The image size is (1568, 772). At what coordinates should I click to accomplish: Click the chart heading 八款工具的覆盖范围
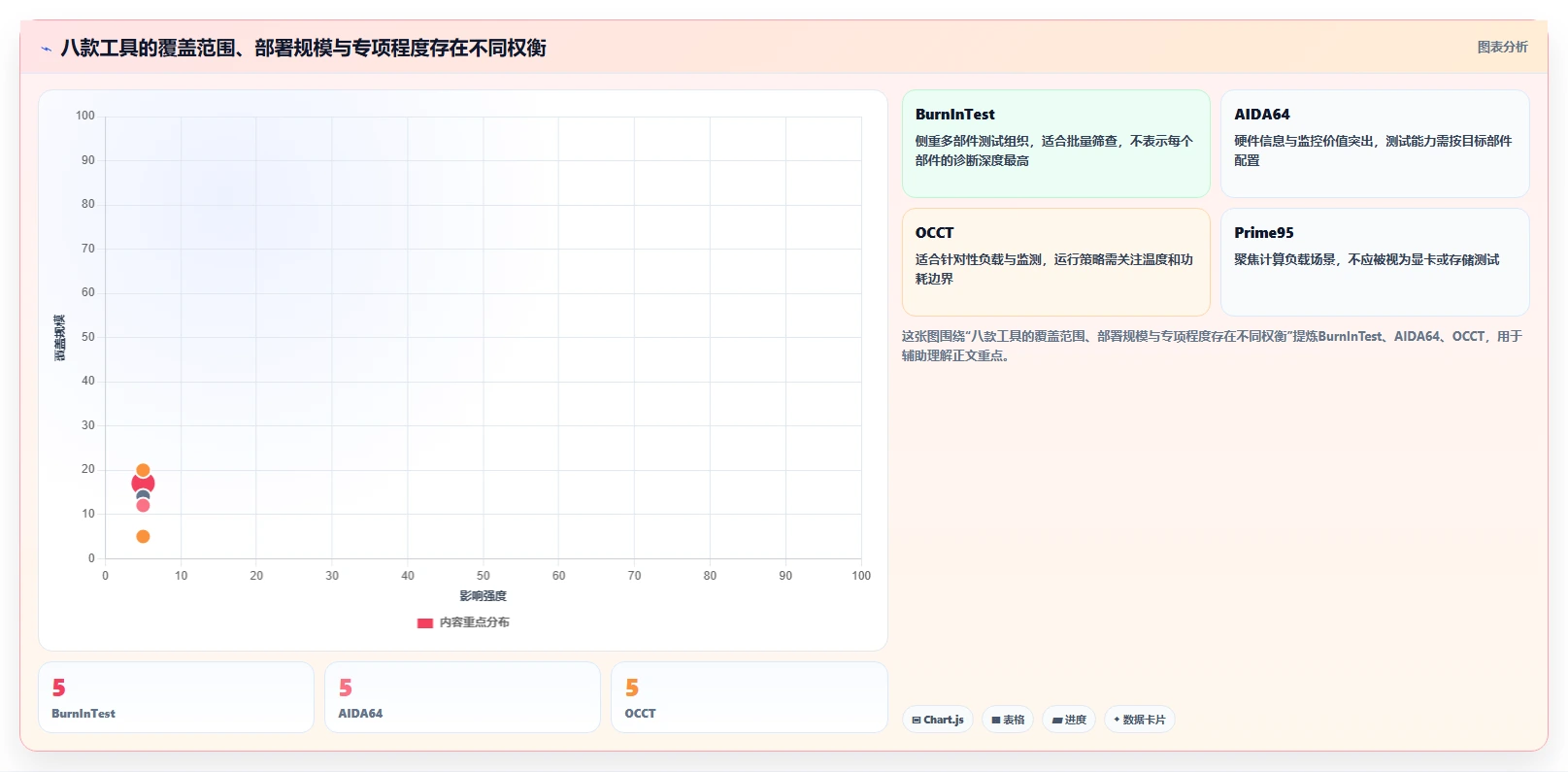coord(303,48)
